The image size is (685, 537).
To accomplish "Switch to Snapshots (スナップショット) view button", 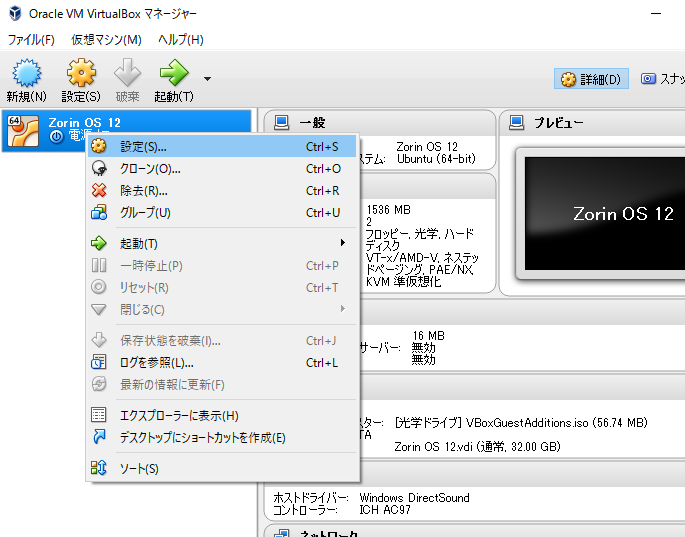I will coord(661,79).
